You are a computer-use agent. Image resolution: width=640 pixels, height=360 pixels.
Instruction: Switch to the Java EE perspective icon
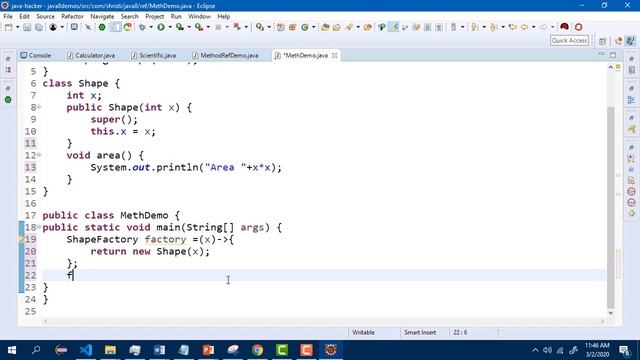click(x=618, y=41)
